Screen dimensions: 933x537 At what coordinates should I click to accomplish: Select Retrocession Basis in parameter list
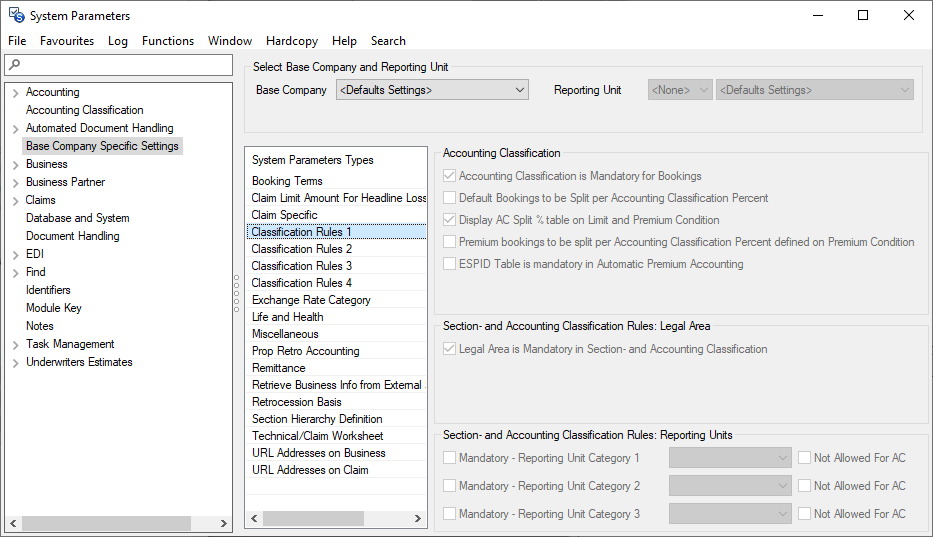point(296,402)
